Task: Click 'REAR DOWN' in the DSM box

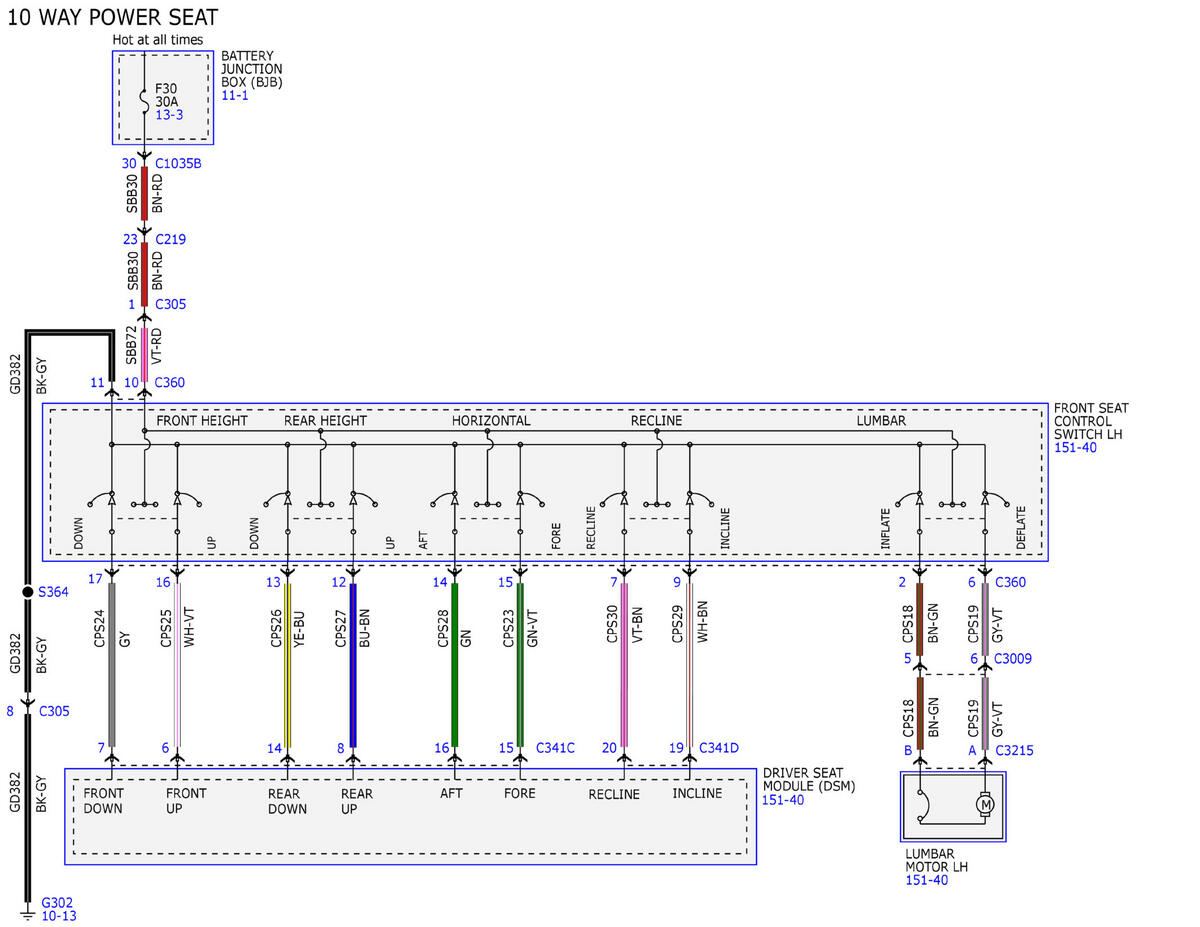Action: click(287, 801)
